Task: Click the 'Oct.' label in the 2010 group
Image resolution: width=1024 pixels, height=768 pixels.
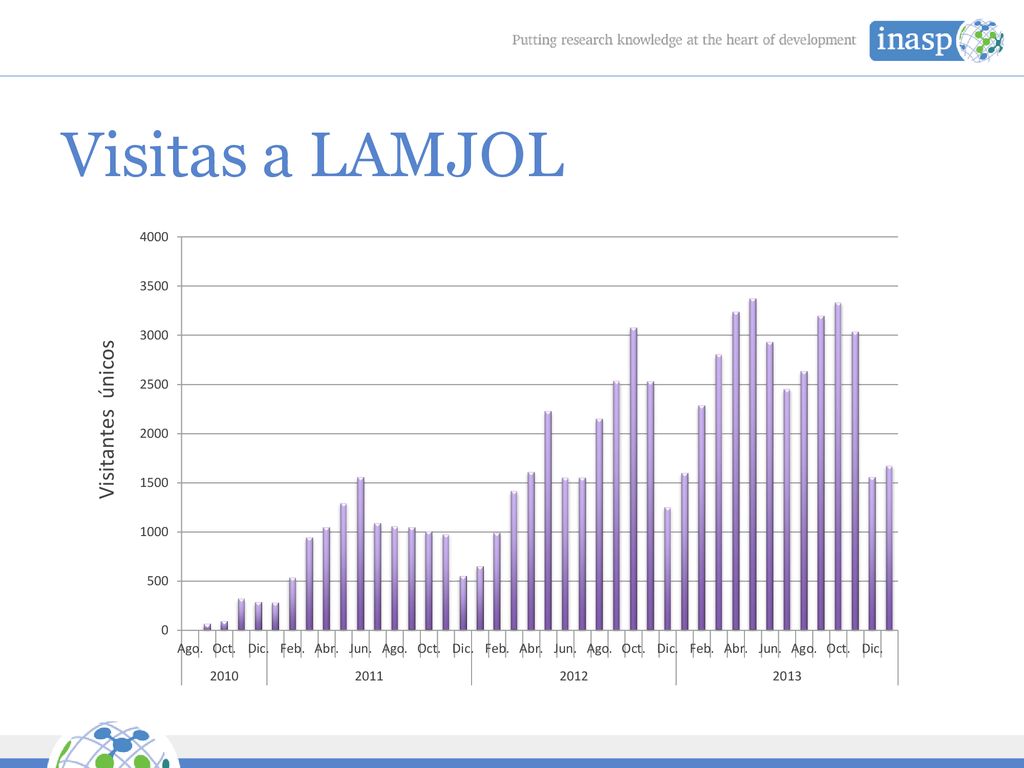Action: 224,649
